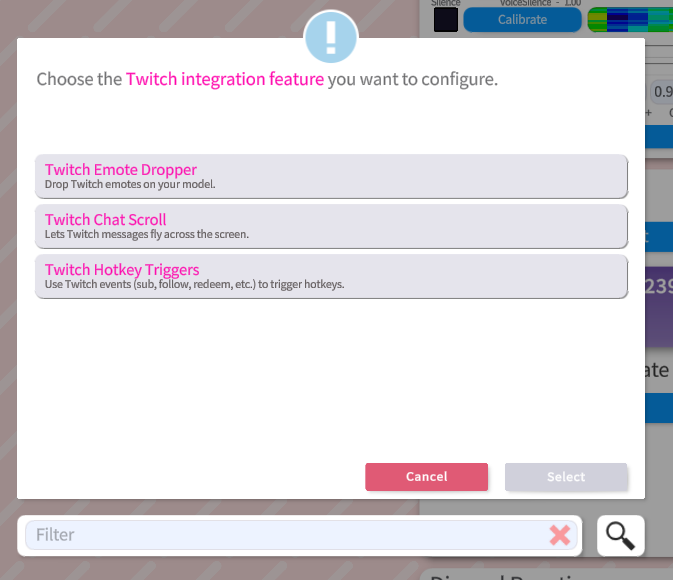Viewport: 673px width, 580px height.
Task: Choose the Twitch Emote Dropper option
Action: pos(331,176)
